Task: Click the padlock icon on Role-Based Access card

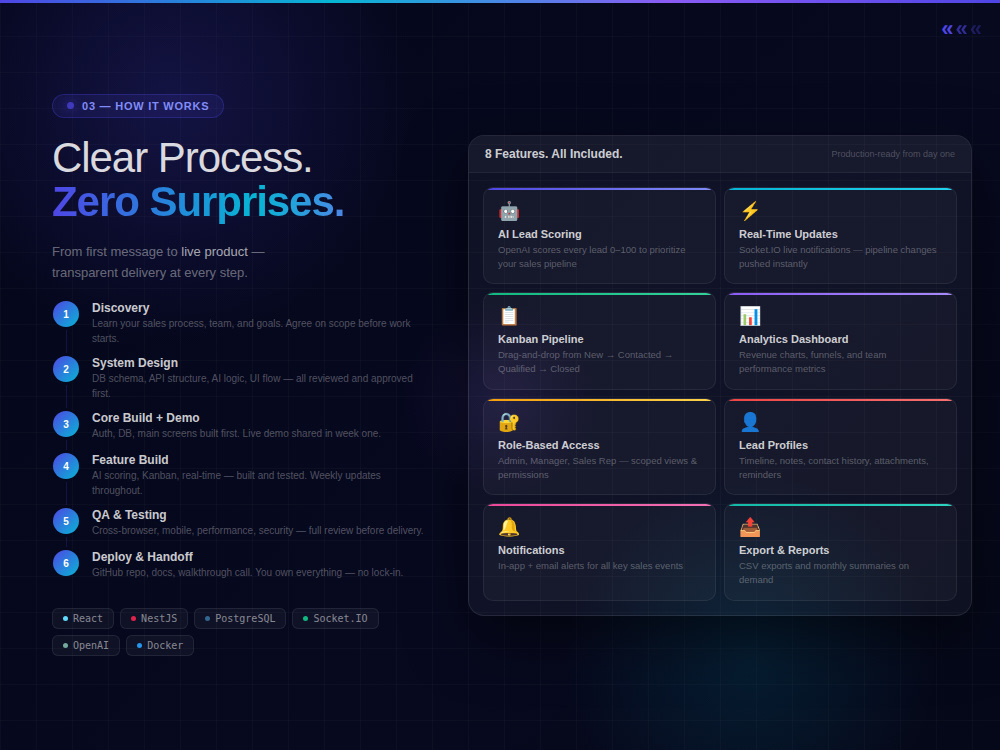Action: point(508,422)
